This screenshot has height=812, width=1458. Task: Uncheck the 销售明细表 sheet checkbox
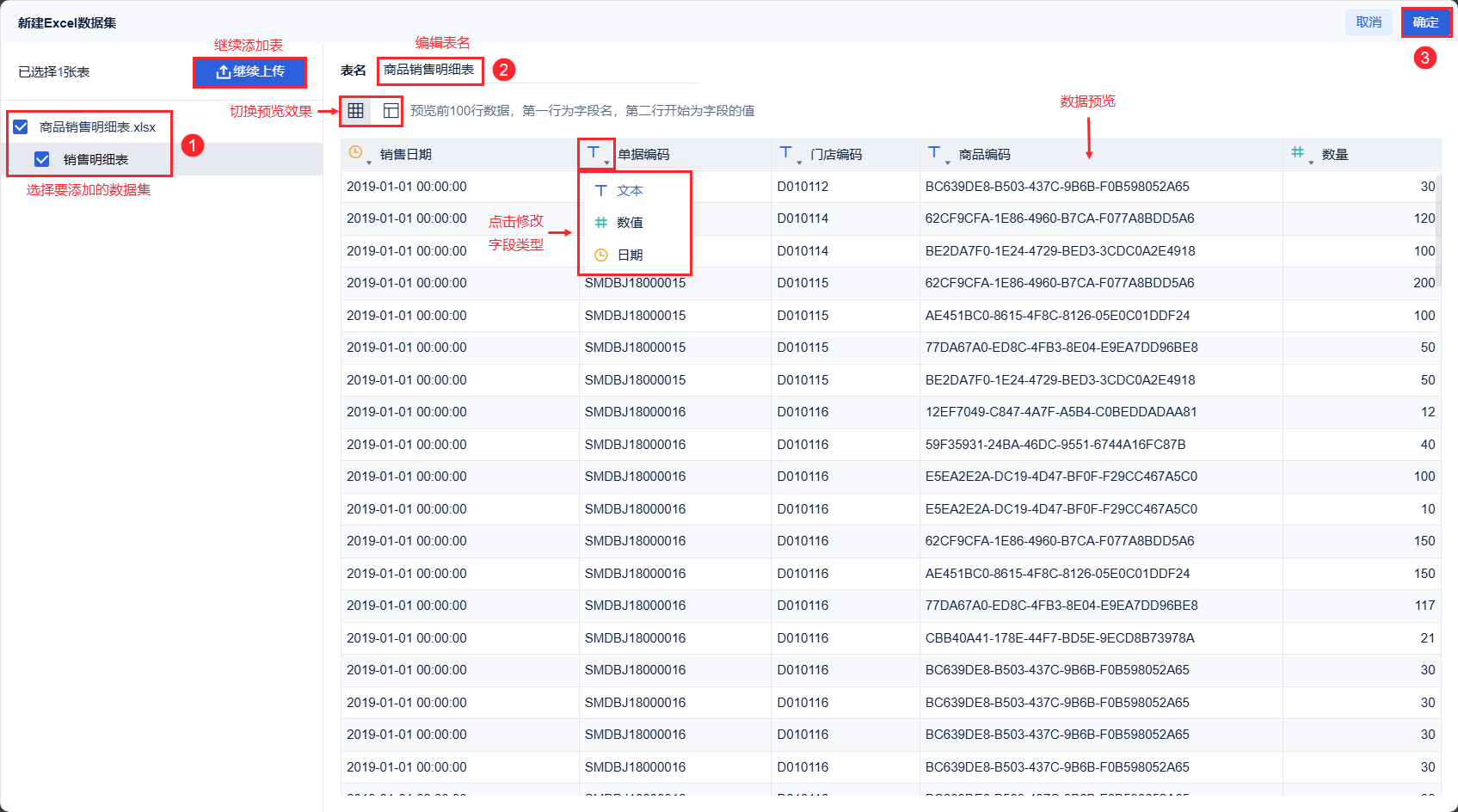coord(41,159)
